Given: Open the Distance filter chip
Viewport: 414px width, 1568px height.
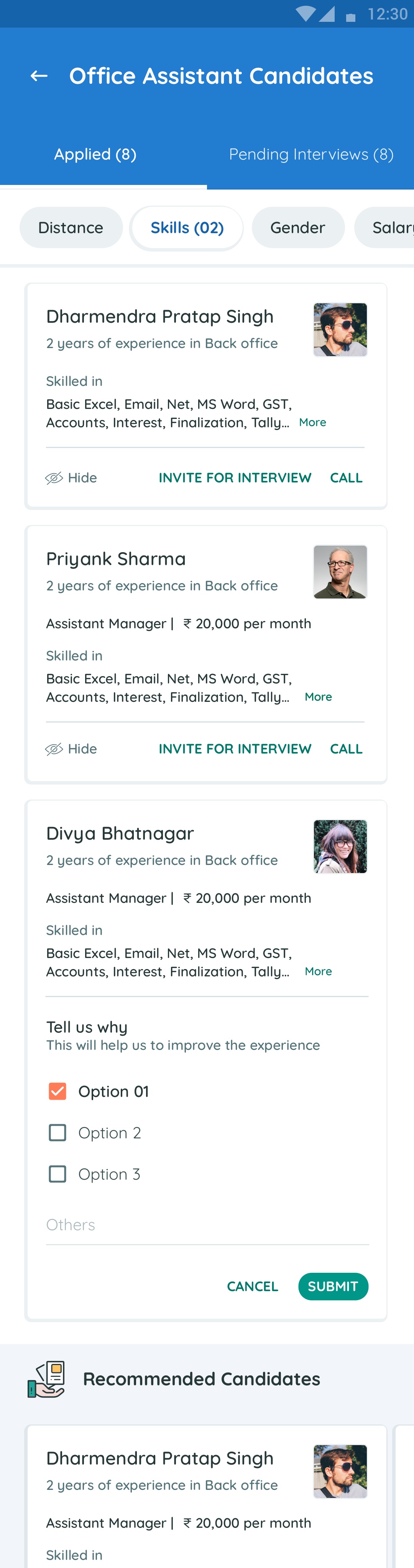Looking at the screenshot, I should 71,228.
